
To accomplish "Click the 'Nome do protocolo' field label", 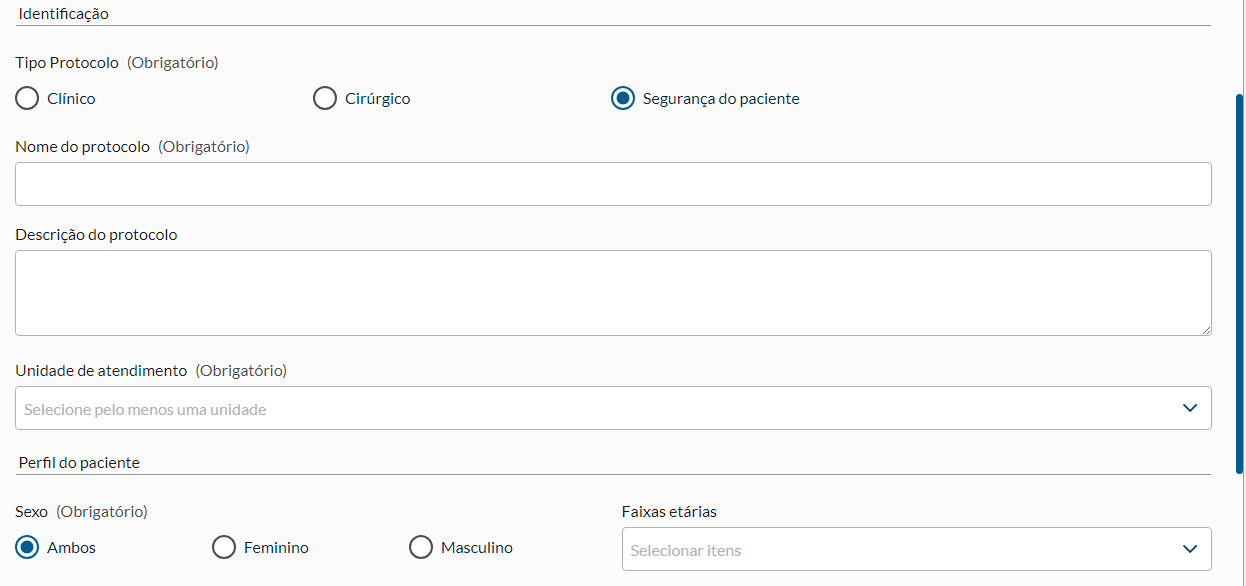I will [83, 147].
